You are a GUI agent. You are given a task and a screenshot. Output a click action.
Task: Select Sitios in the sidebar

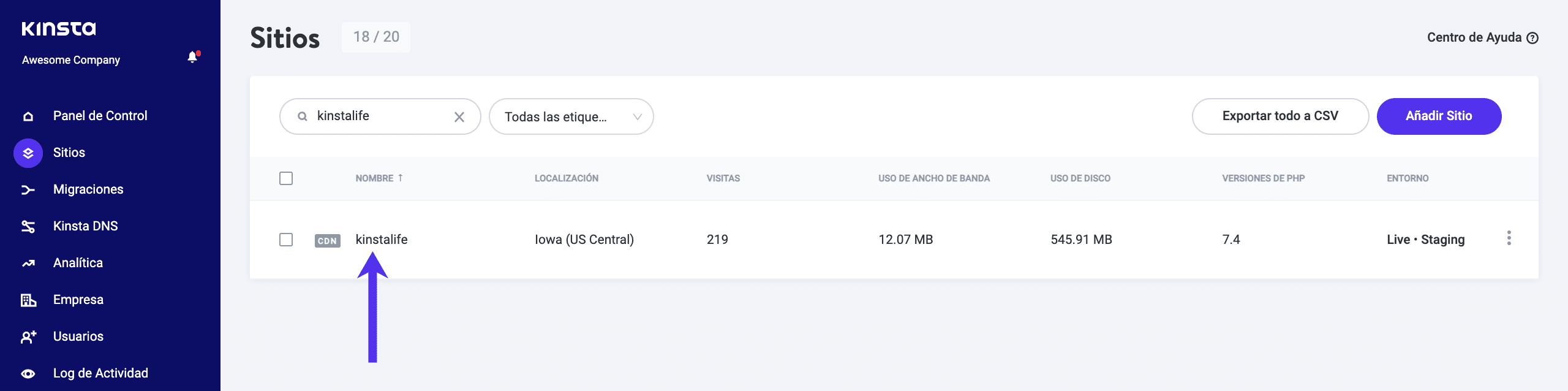point(69,153)
